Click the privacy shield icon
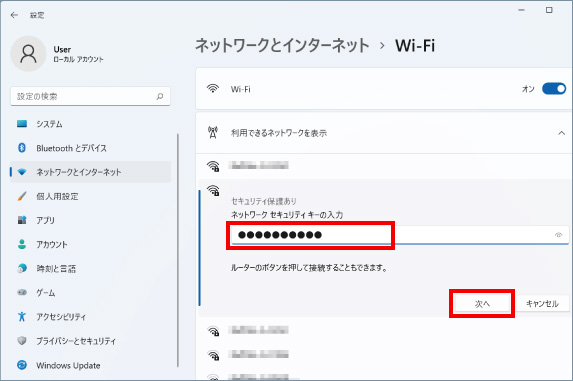 [x=22, y=341]
